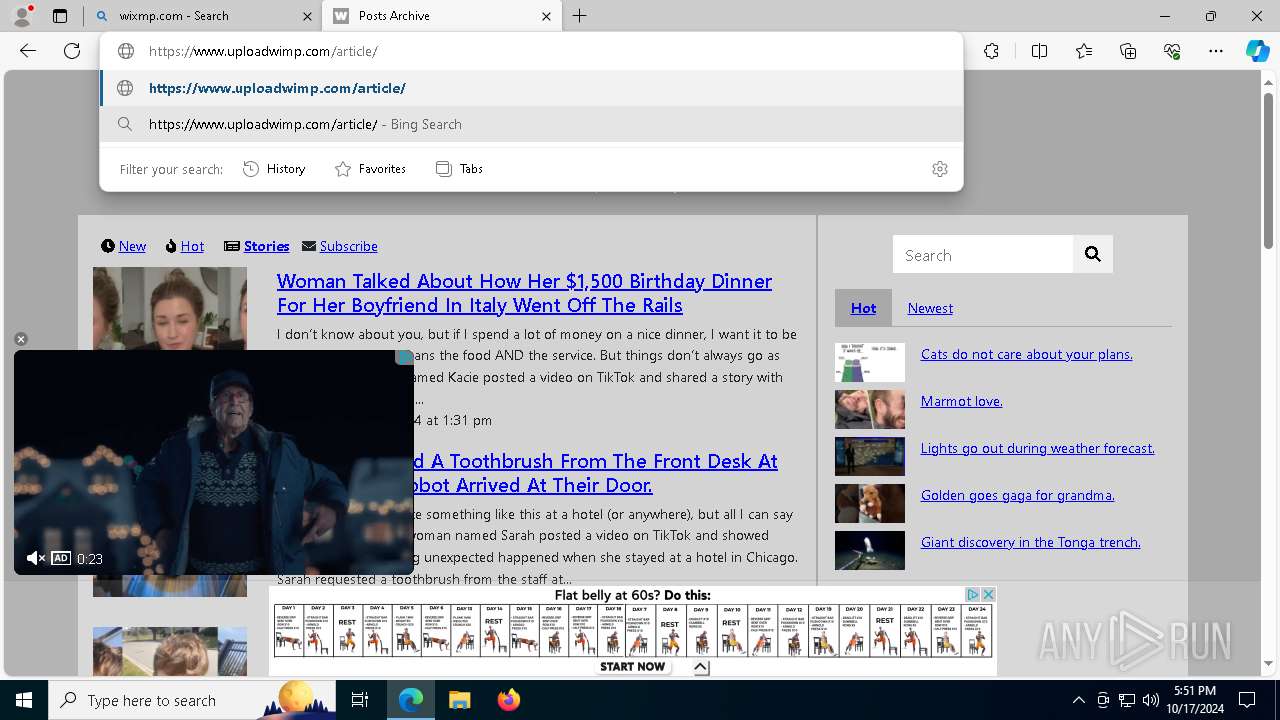The height and width of the screenshot is (720, 1280).
Task: Open Browser essentials heart icon
Action: pos(1172,51)
